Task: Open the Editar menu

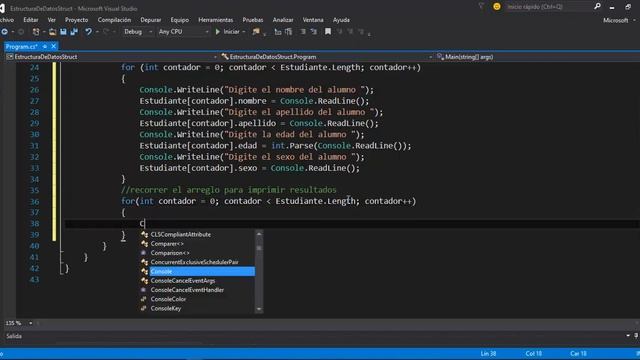Action: 31,20
